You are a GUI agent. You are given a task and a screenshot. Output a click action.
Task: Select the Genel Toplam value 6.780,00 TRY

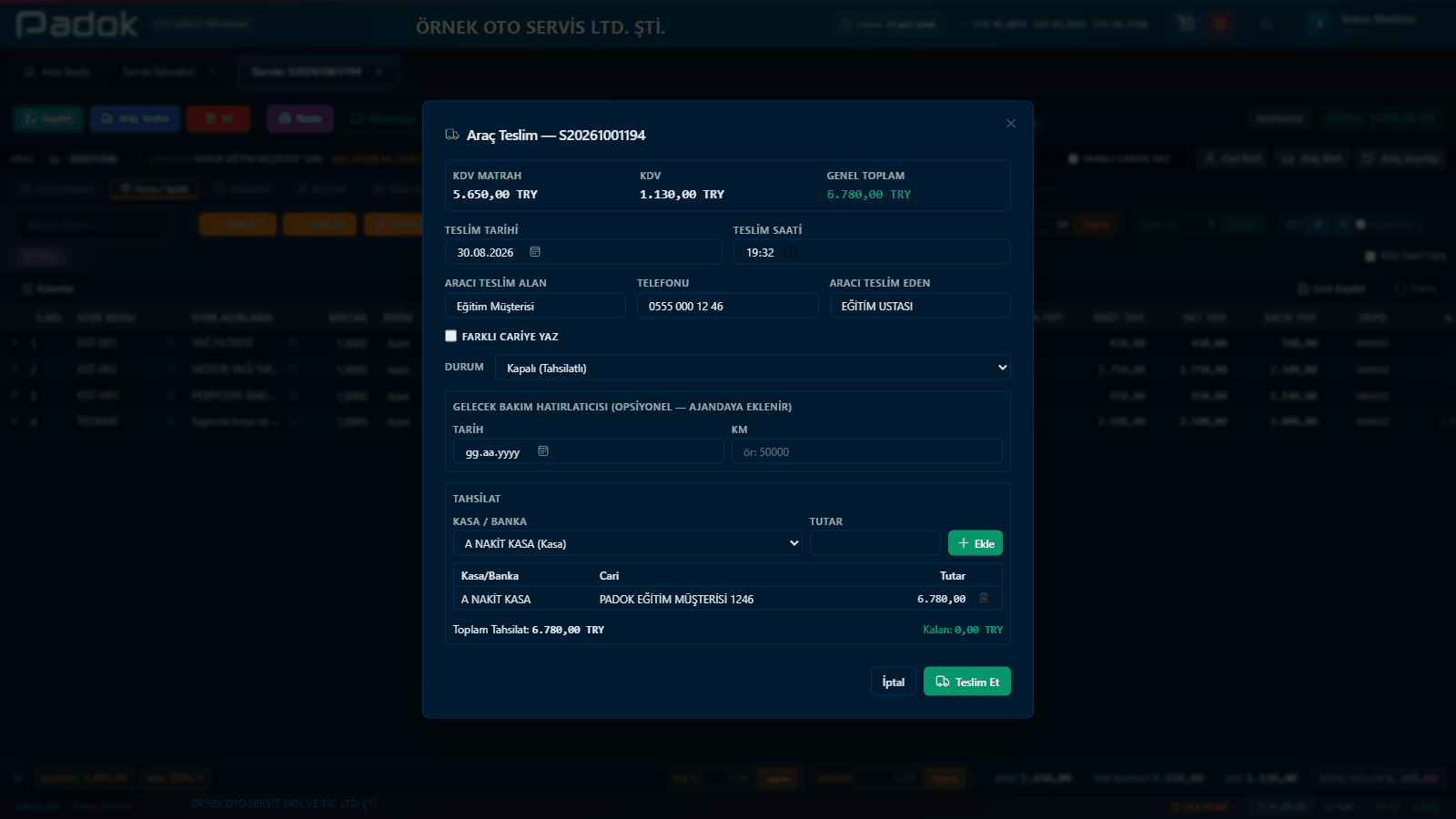(868, 195)
